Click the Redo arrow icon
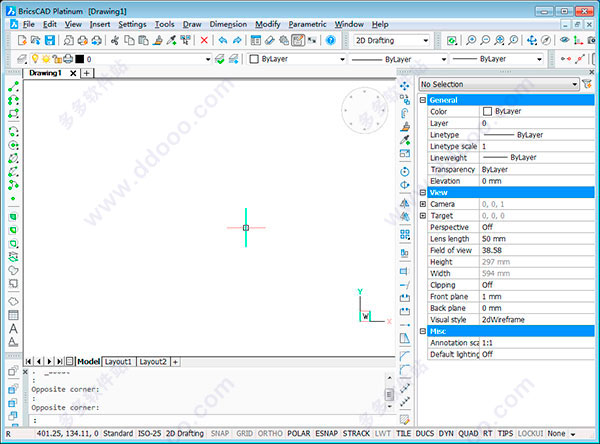Image resolution: width=600 pixels, height=444 pixels. pos(237,40)
